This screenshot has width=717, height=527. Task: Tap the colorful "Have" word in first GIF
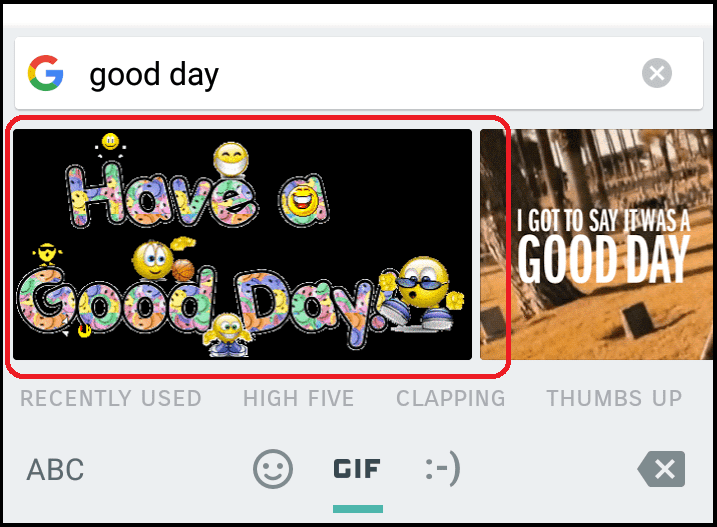pyautogui.click(x=162, y=196)
